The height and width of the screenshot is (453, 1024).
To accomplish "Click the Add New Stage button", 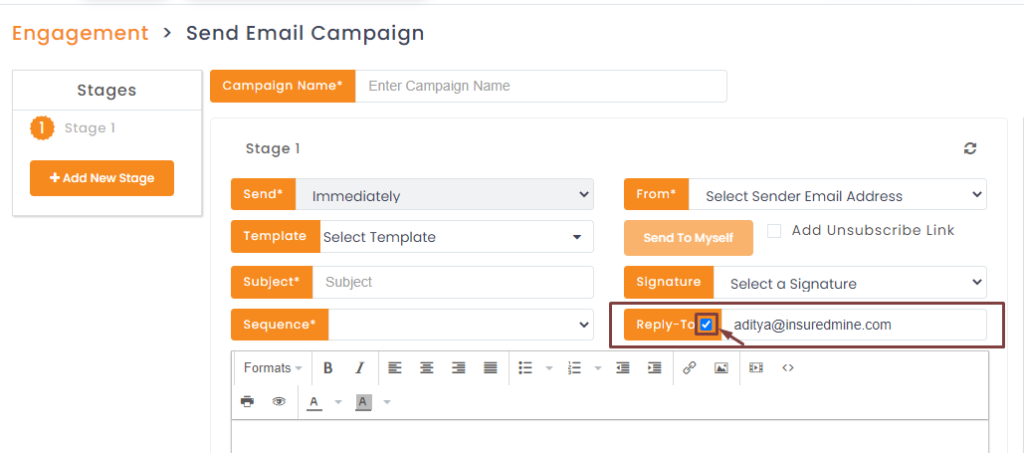I will [x=102, y=178].
